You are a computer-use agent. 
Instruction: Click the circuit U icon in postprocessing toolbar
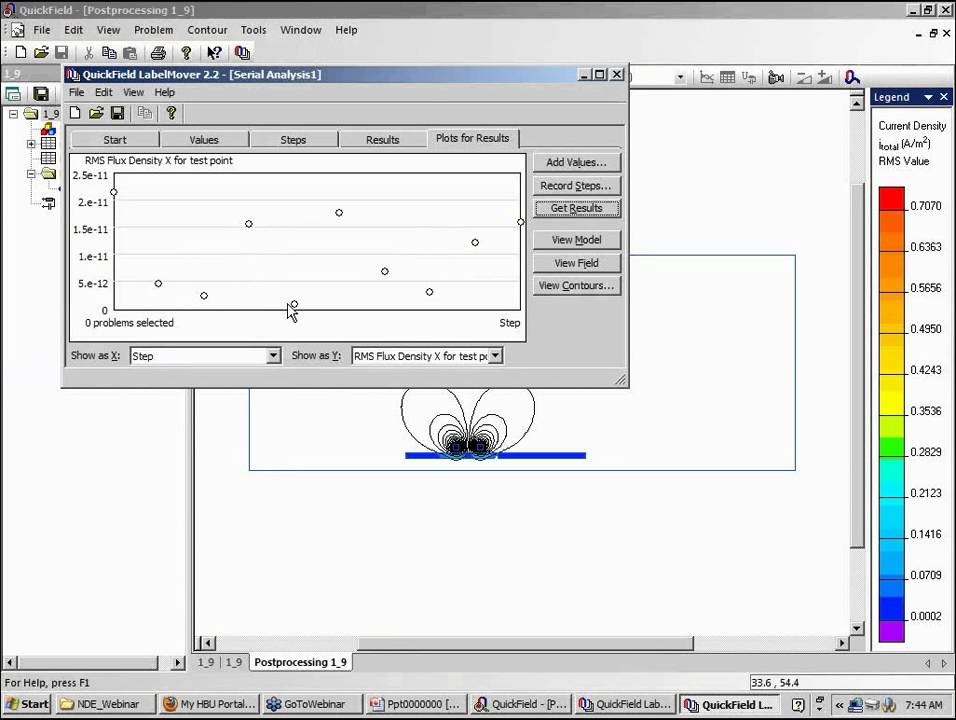coord(749,77)
